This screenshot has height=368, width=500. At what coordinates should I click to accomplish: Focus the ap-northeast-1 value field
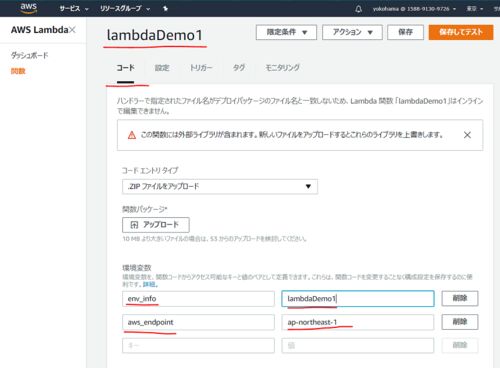coord(358,322)
